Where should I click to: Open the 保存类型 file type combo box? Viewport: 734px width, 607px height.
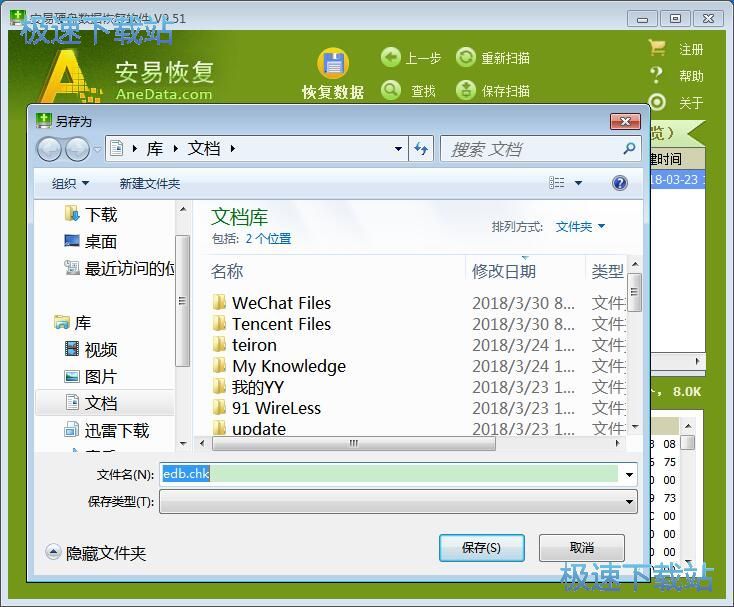398,502
